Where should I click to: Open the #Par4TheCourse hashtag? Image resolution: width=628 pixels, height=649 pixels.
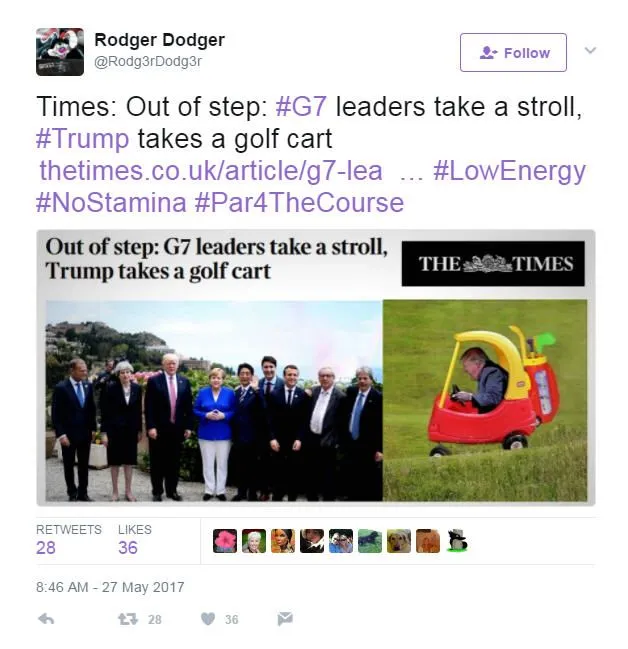299,202
